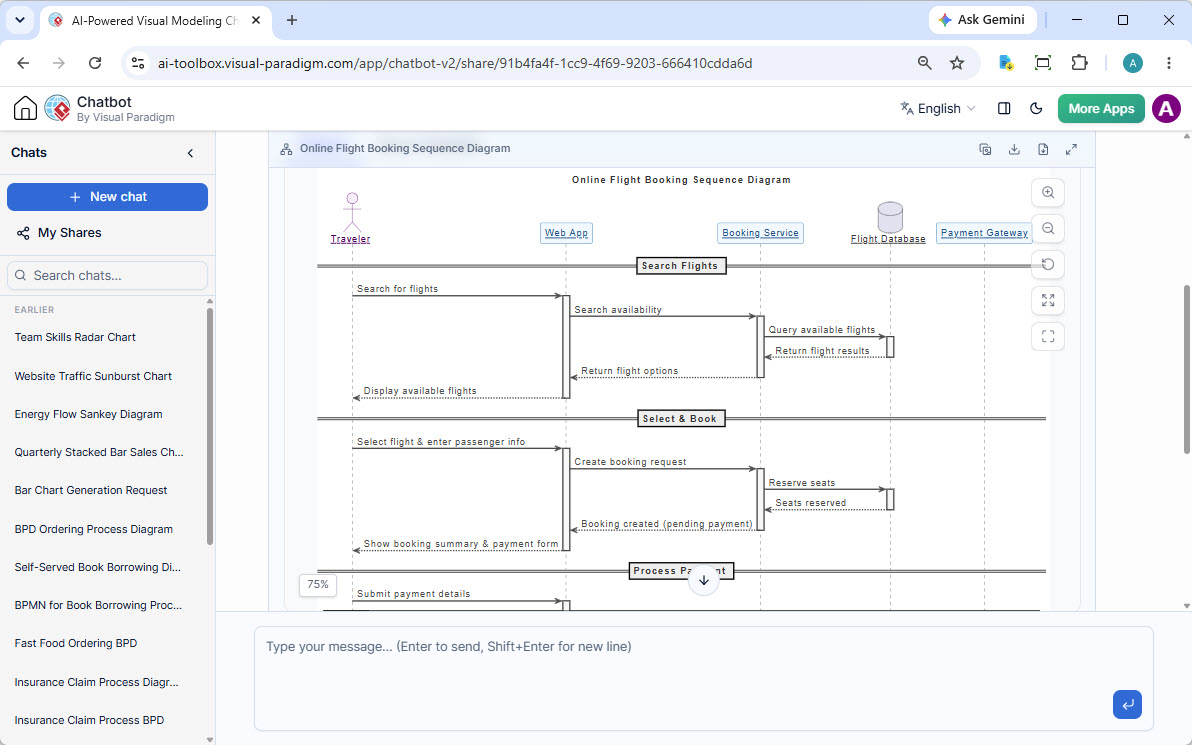The height and width of the screenshot is (745, 1192).
Task: Click the Search Flights divider label
Action: 680,266
